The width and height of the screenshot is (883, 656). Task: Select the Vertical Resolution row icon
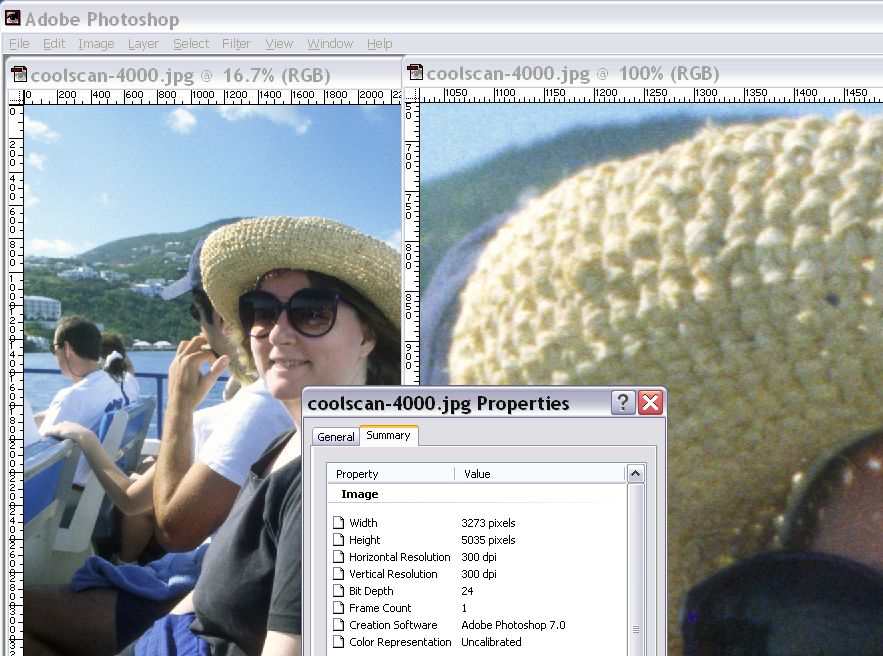[x=338, y=573]
